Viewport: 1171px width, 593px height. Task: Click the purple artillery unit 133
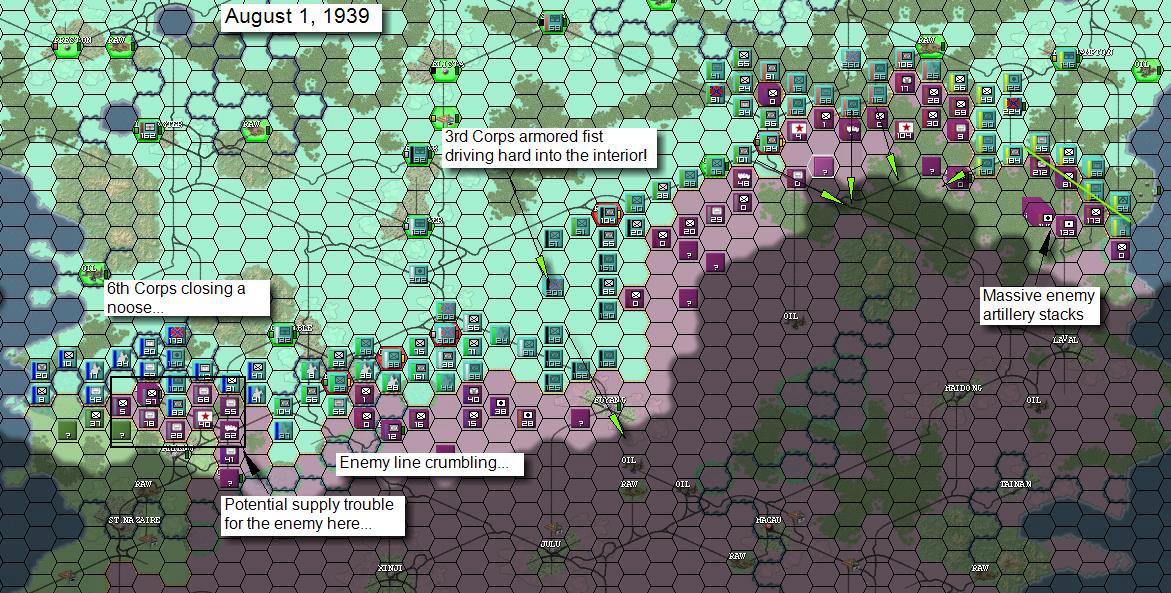[x=1066, y=227]
